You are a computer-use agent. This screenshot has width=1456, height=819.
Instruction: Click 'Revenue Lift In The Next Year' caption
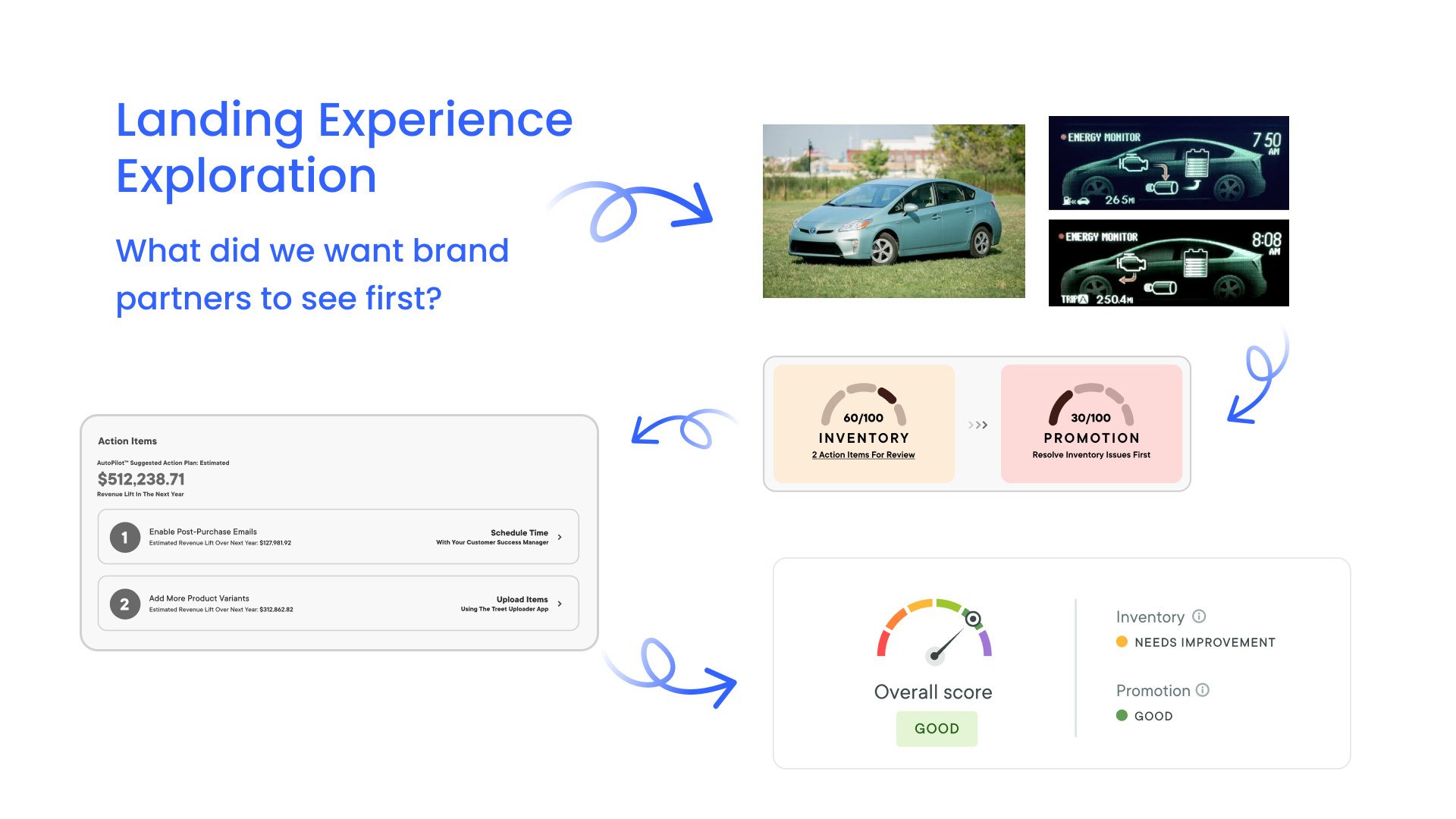tap(140, 494)
